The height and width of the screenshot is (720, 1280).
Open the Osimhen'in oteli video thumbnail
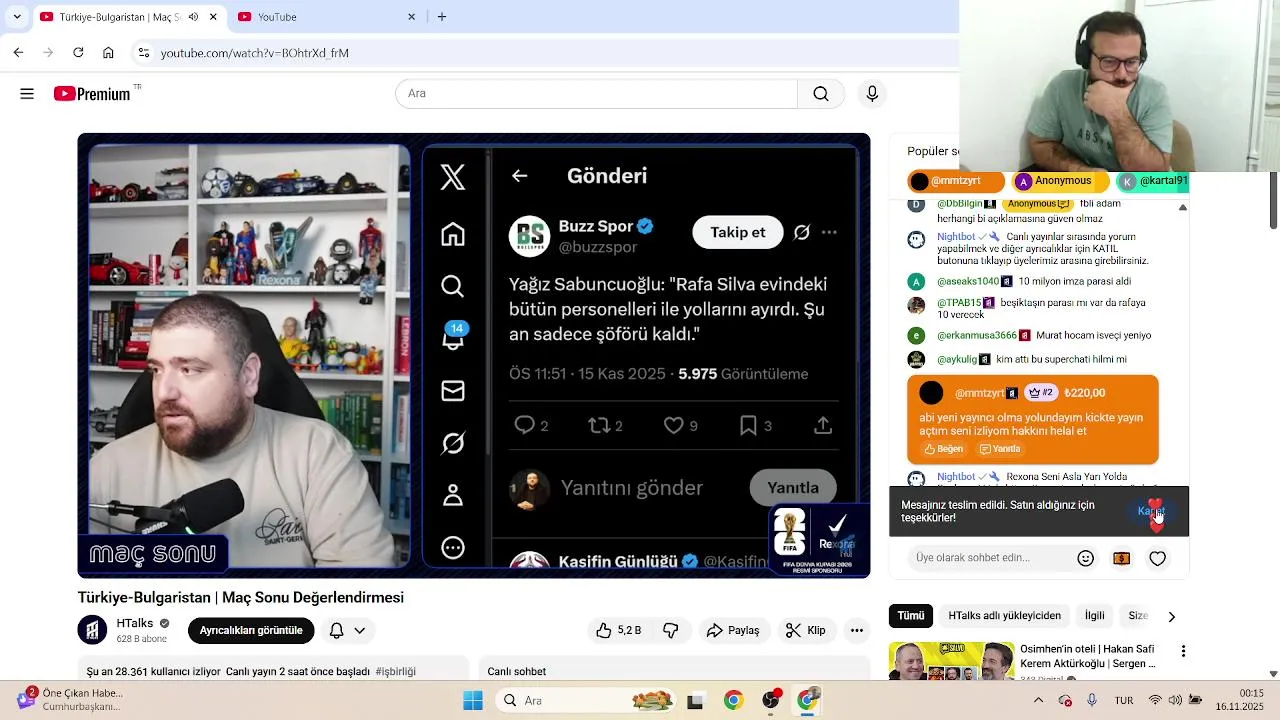coord(951,662)
